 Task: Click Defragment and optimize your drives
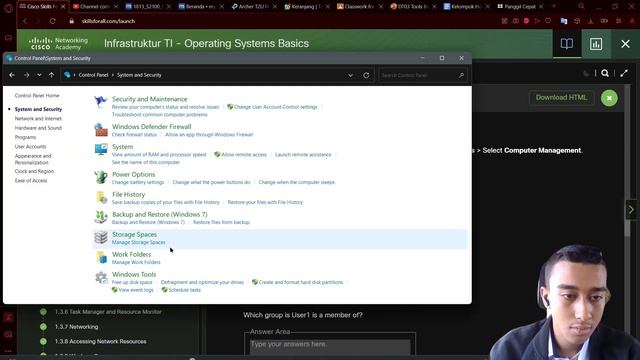tap(202, 282)
